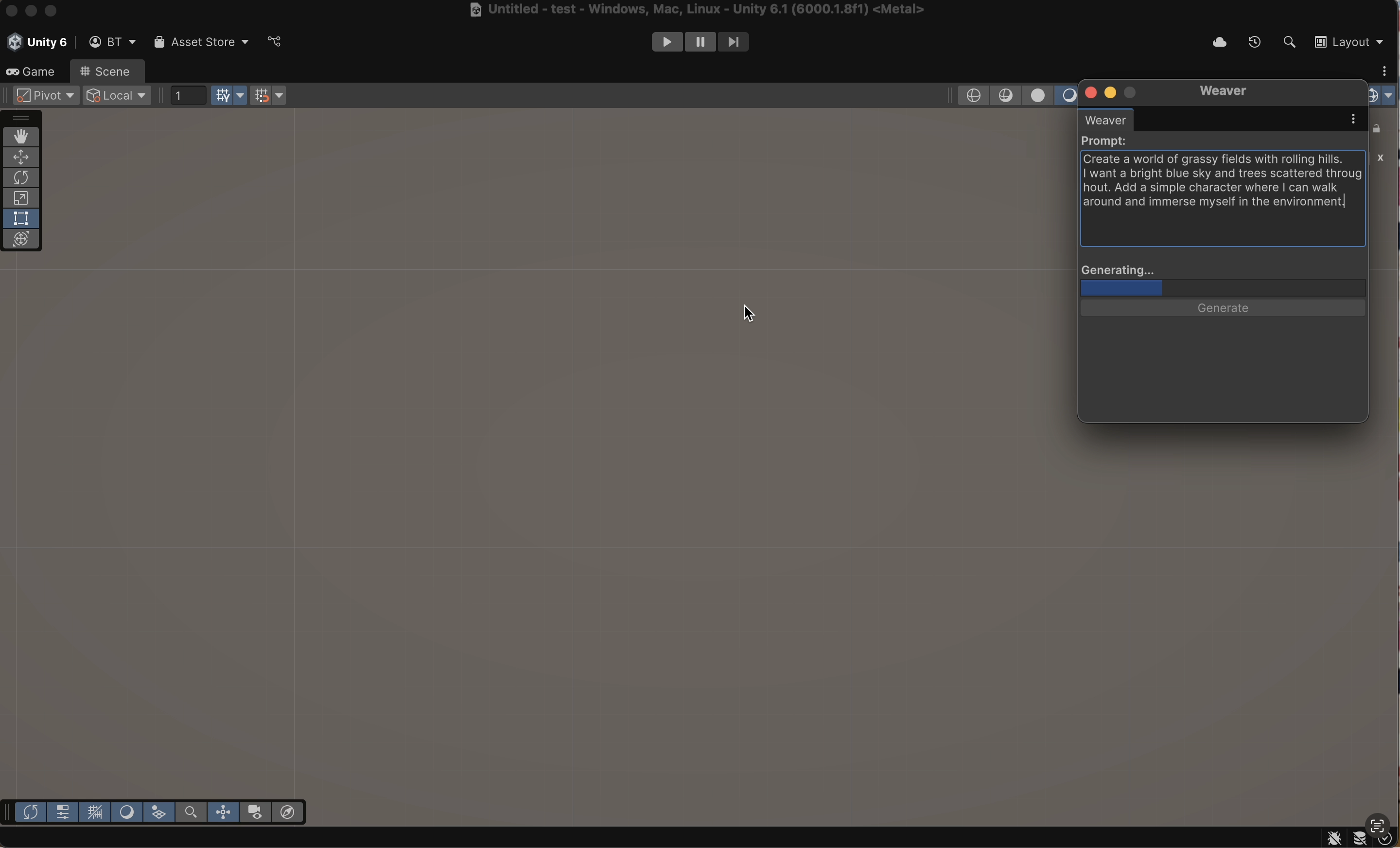Click the search magnifier in top toolbar
Viewport: 1400px width, 848px height.
1289,43
